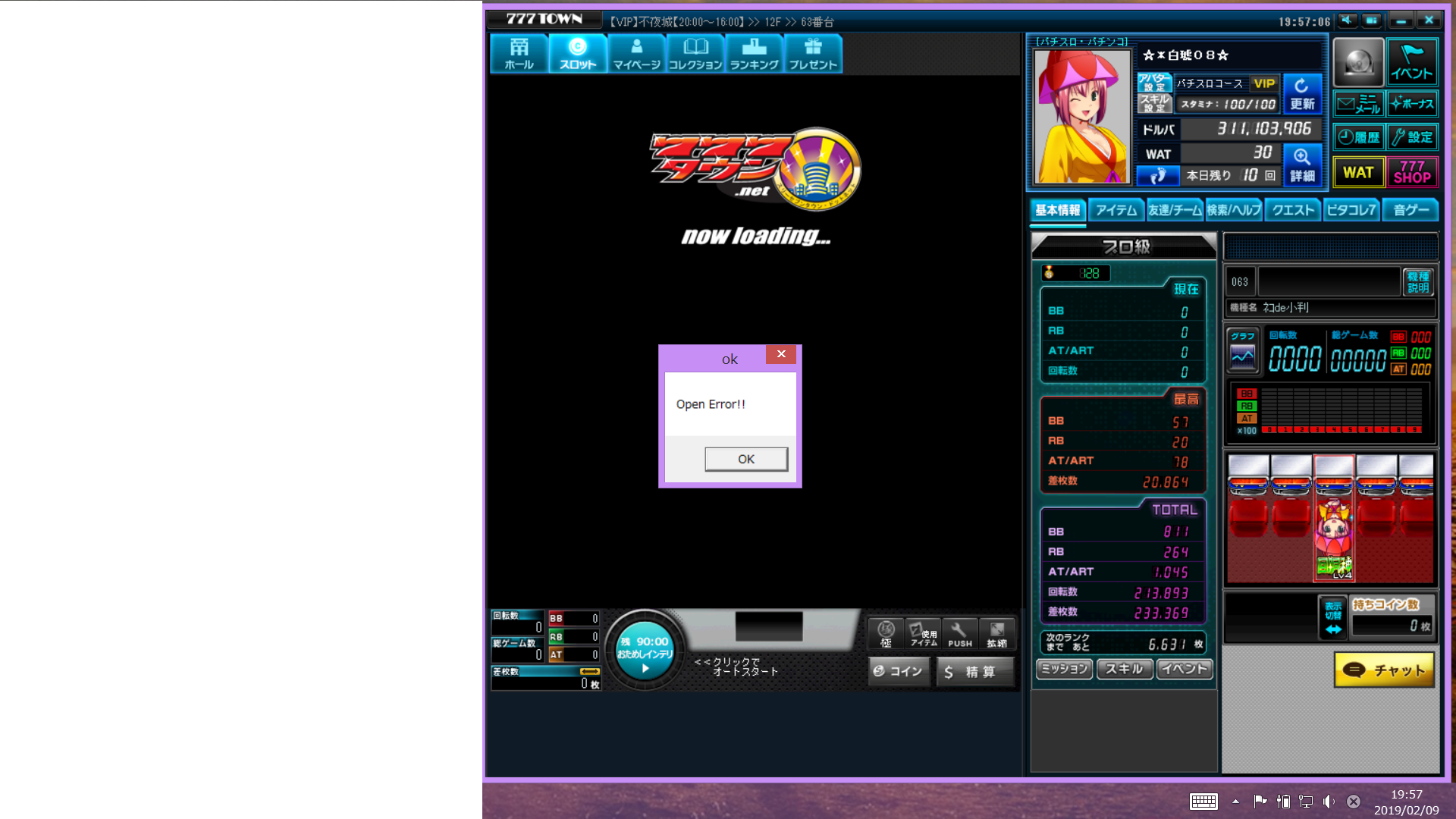Viewport: 1456px width, 819px height.
Task: Open the ミッション button
Action: point(1064,669)
